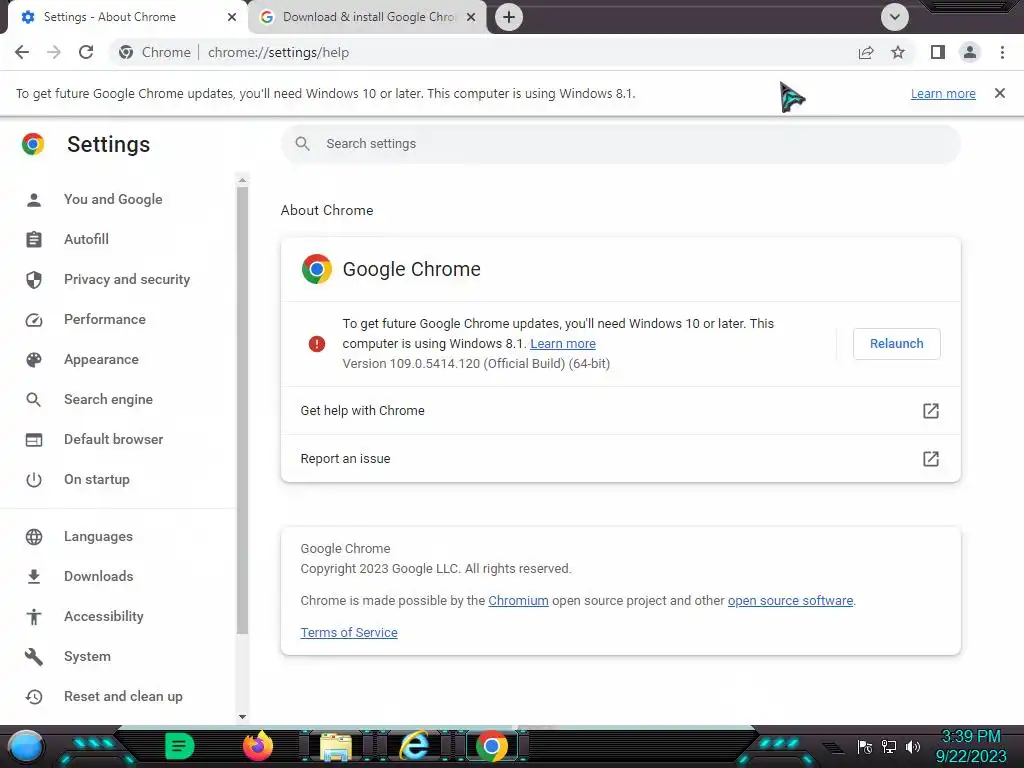The height and width of the screenshot is (768, 1024).
Task: Open Learn more link in About Chrome card
Action: 563,344
